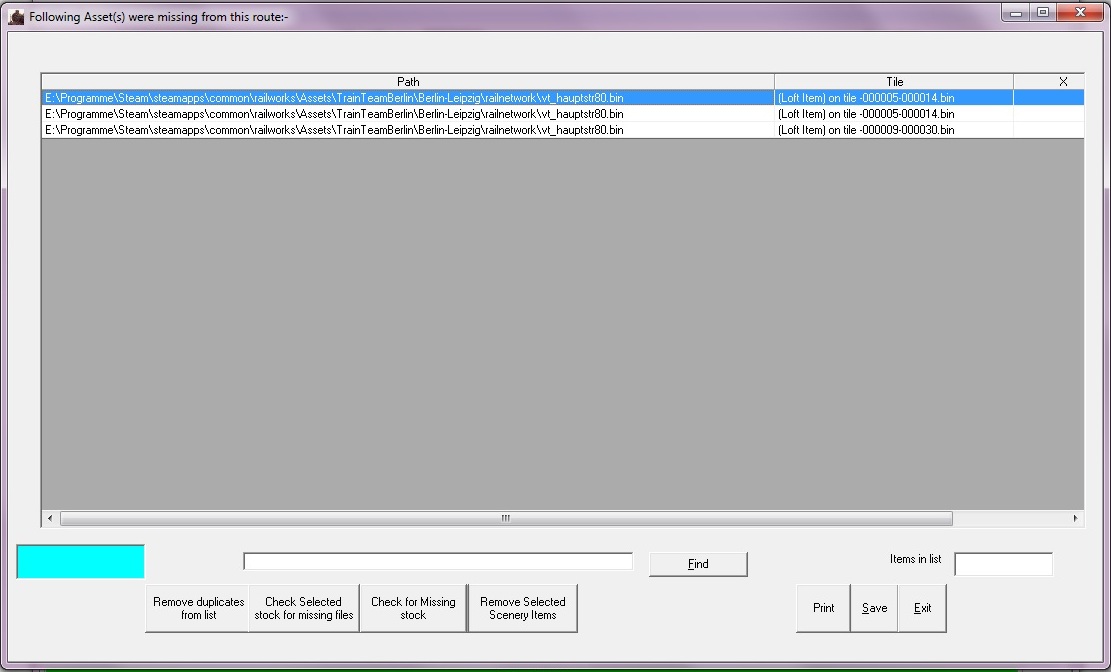1111x672 pixels.
Task: Click the Find button
Action: (x=698, y=564)
